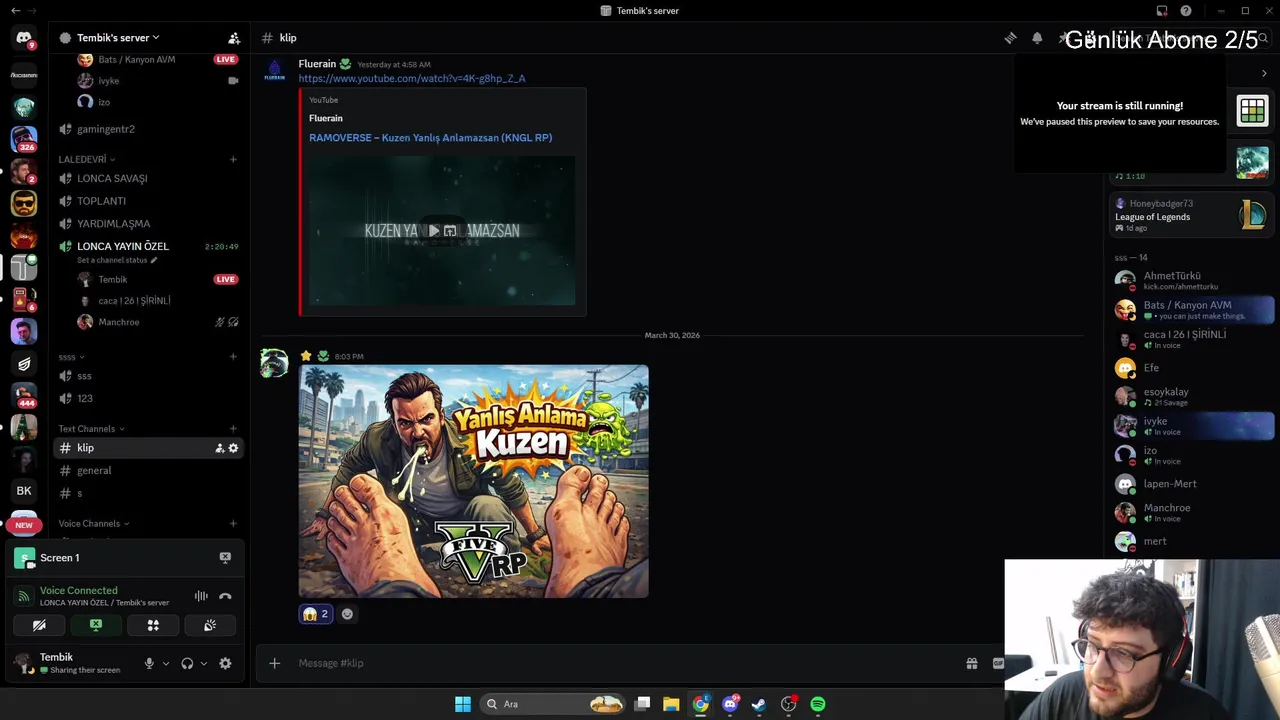
Task: Open Chrome from the taskbar
Action: [x=700, y=704]
